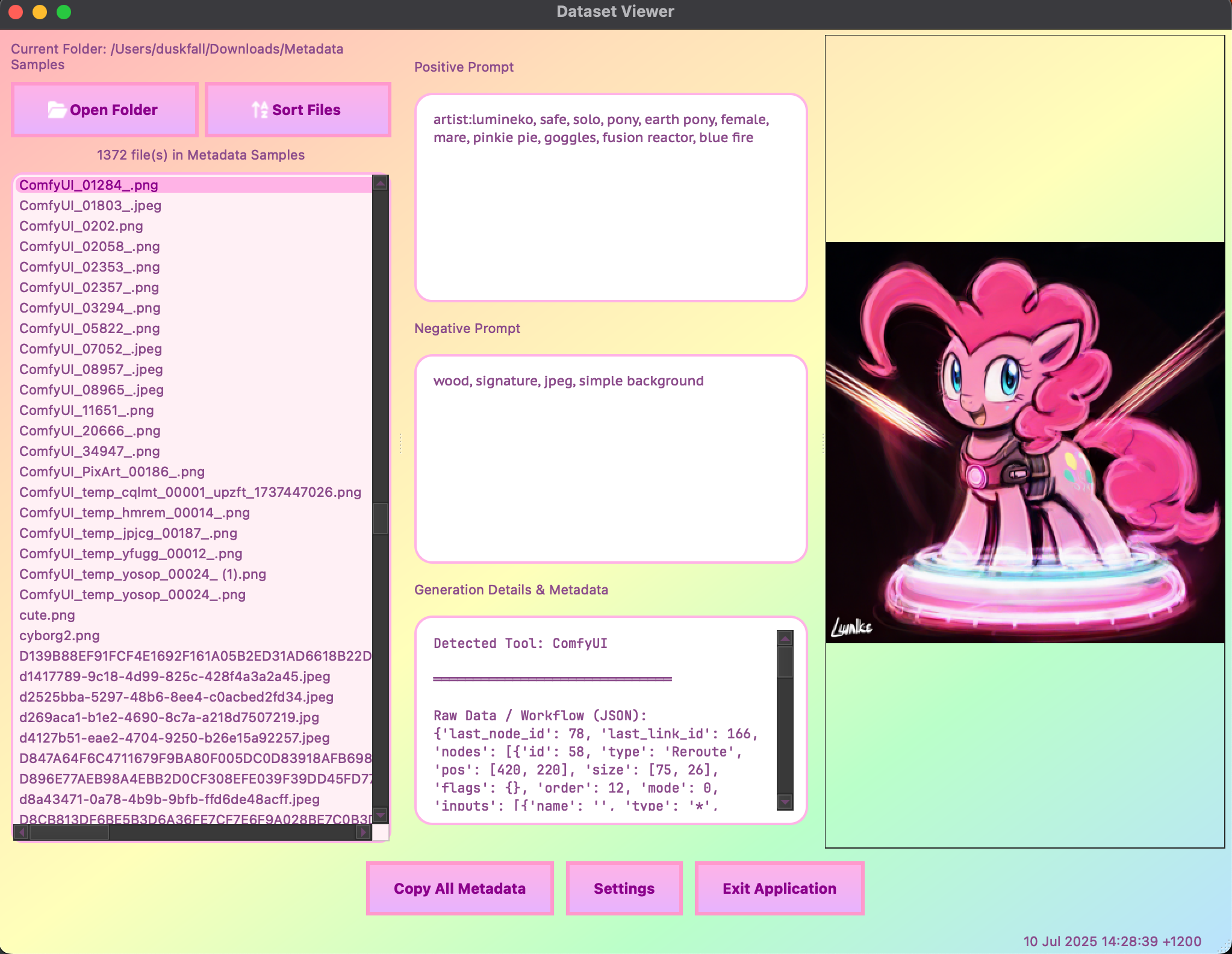Screen dimensions: 1232x954
Task: Select ComfyUI_01803_.jpeg in file list
Action: click(90, 205)
